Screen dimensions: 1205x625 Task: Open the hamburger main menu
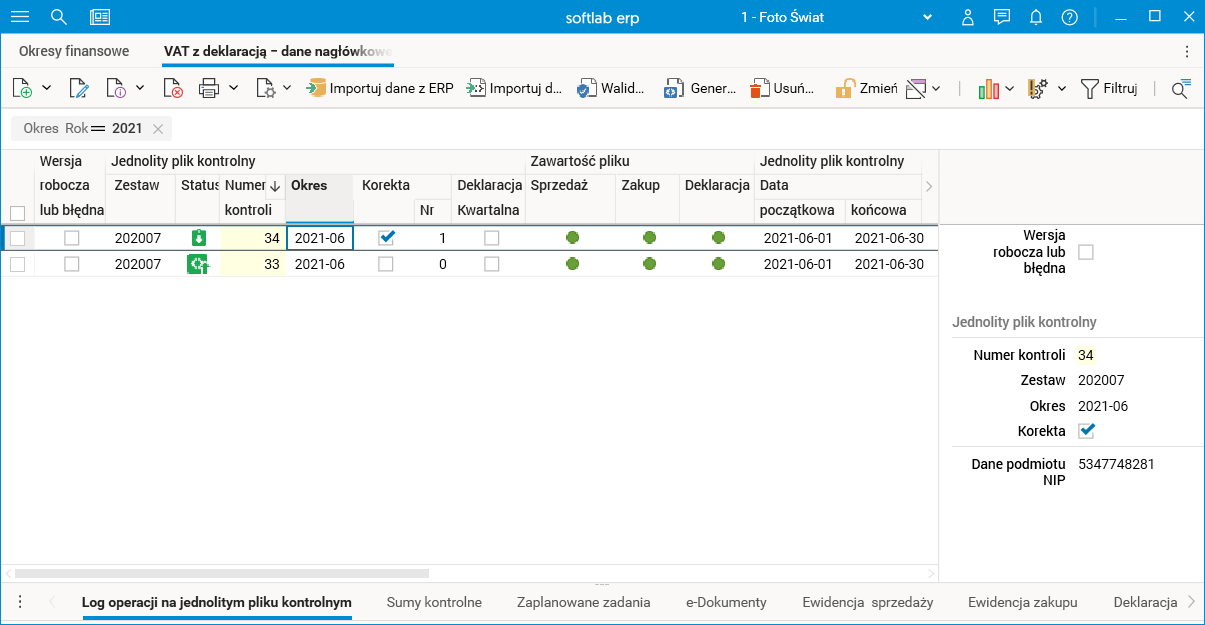(20, 17)
